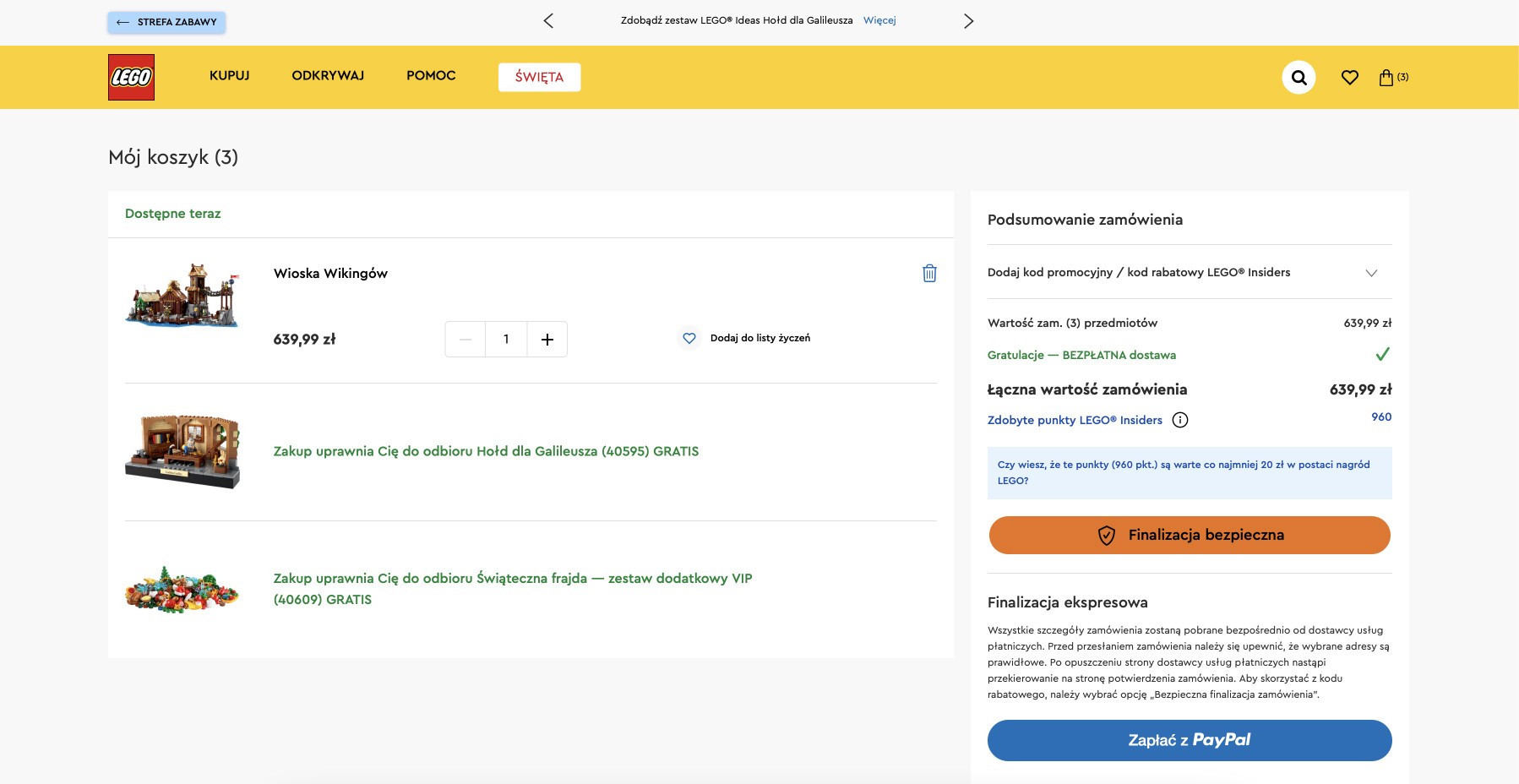
Task: Show next promo banner with right arrow
Action: tap(968, 20)
